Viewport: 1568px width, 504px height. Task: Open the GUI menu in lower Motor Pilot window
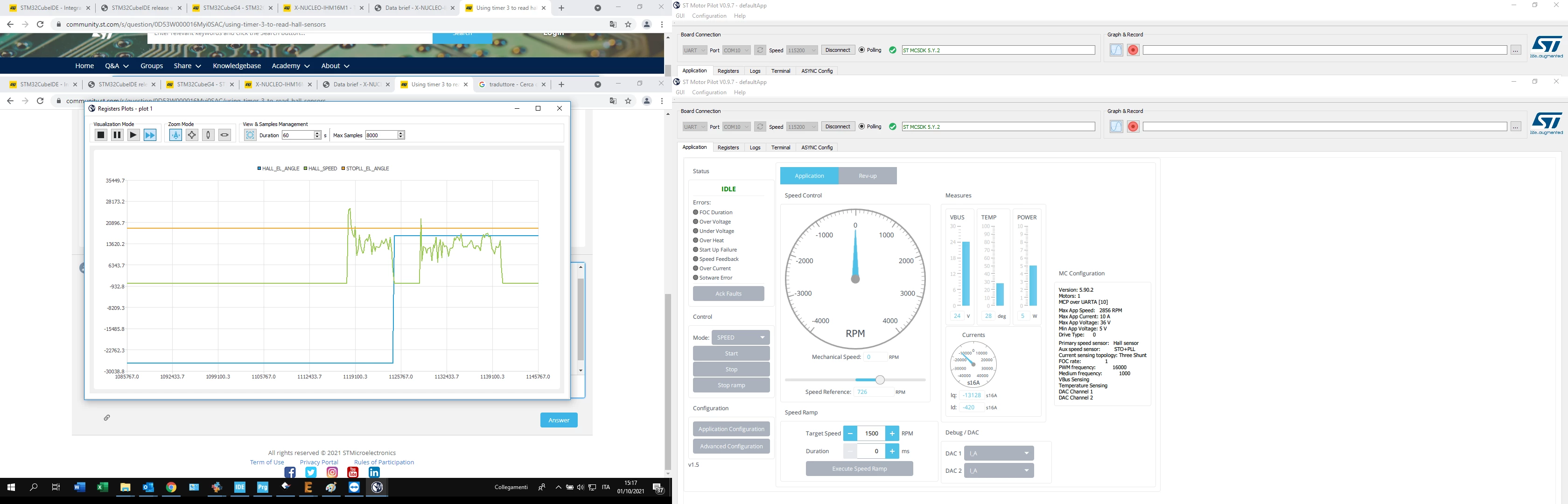(x=680, y=92)
